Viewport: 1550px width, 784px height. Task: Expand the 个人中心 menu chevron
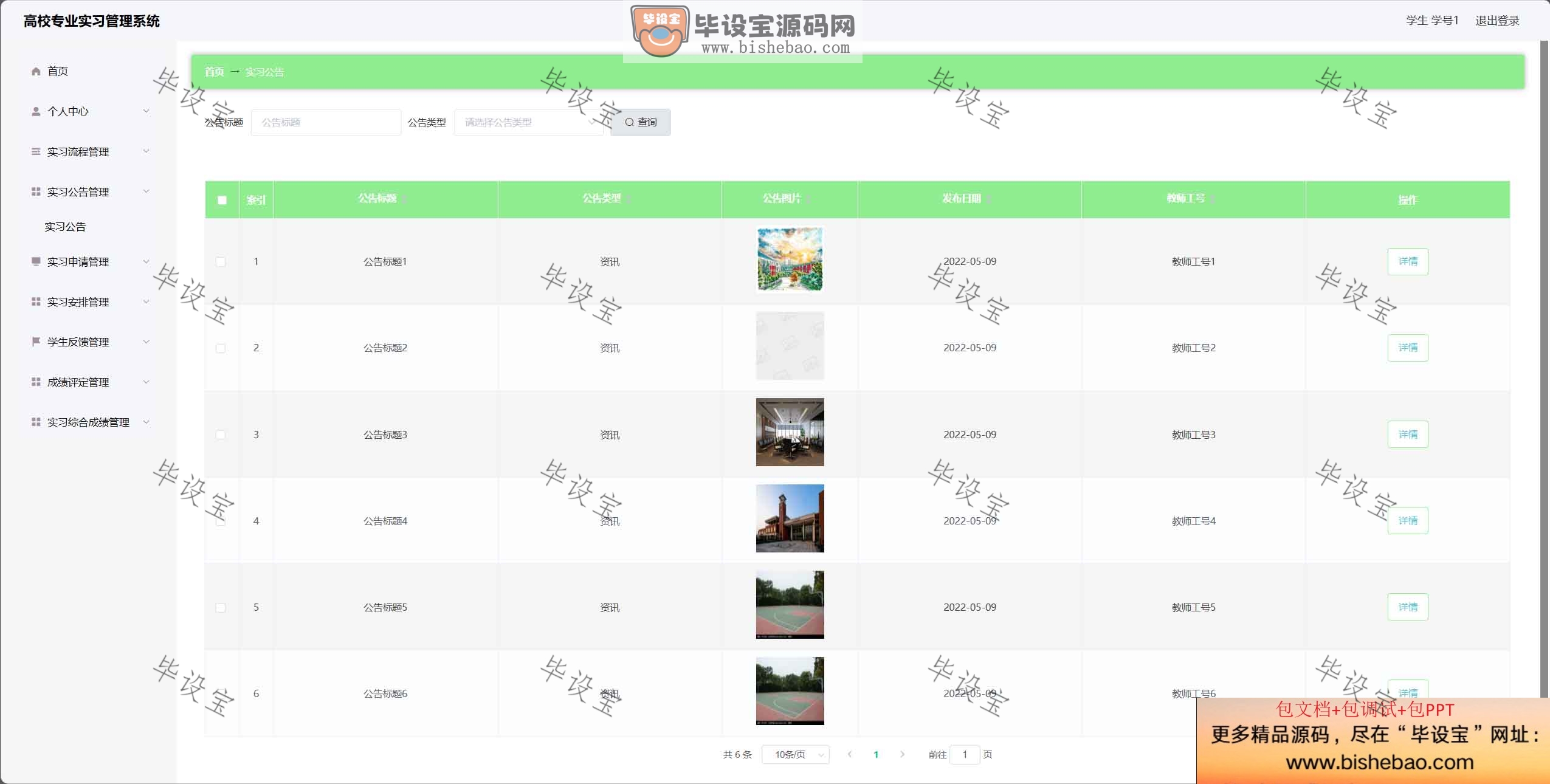pyautogui.click(x=146, y=111)
